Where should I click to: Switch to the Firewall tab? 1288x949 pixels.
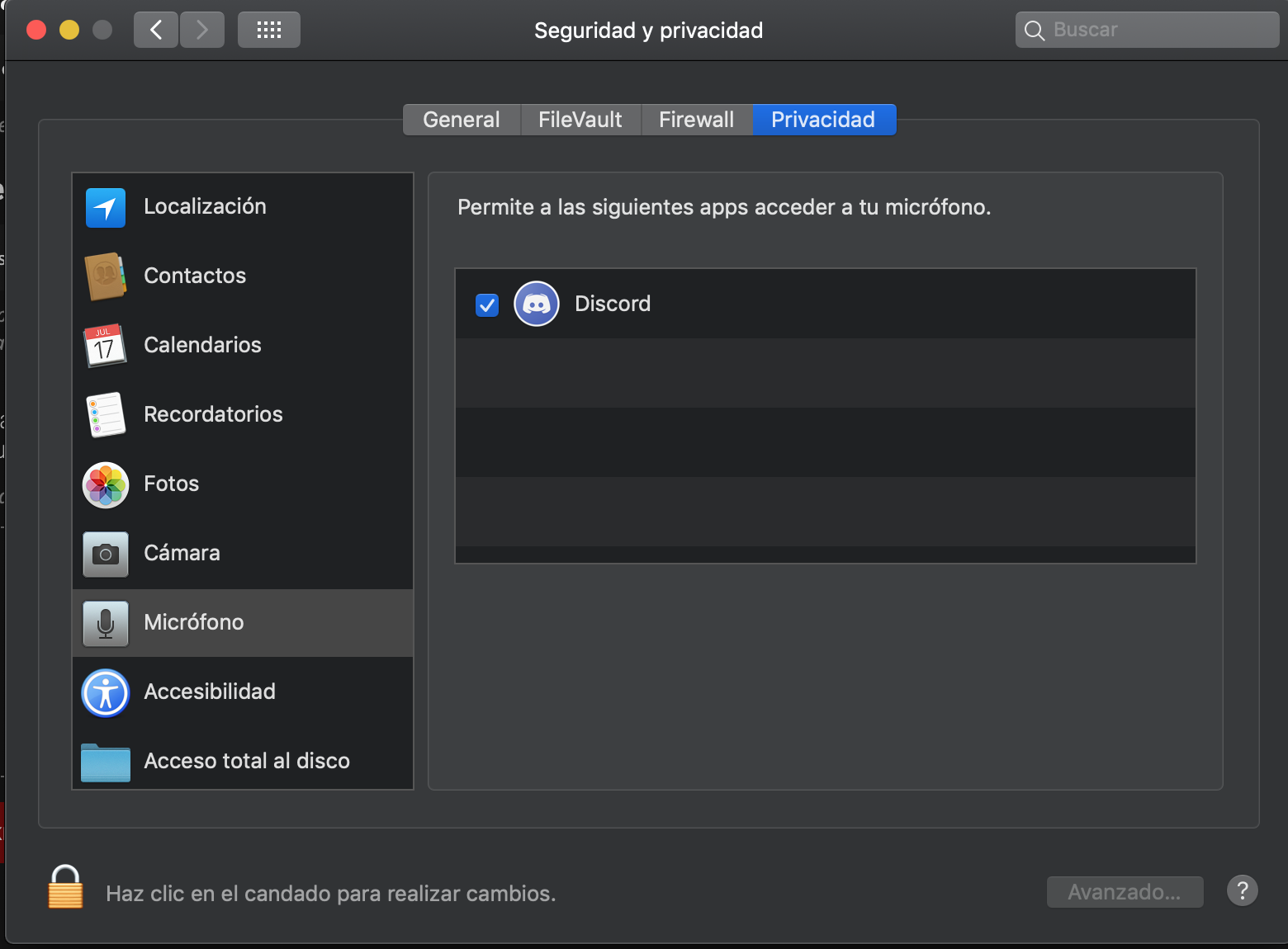pos(696,120)
